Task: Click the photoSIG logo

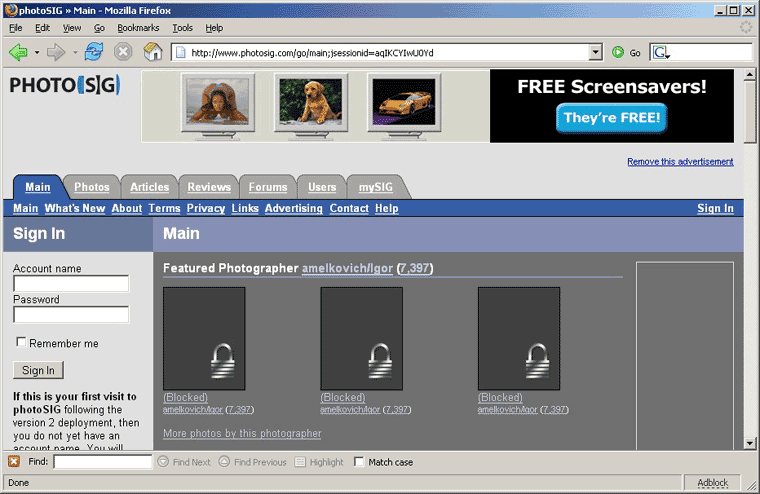Action: click(65, 85)
